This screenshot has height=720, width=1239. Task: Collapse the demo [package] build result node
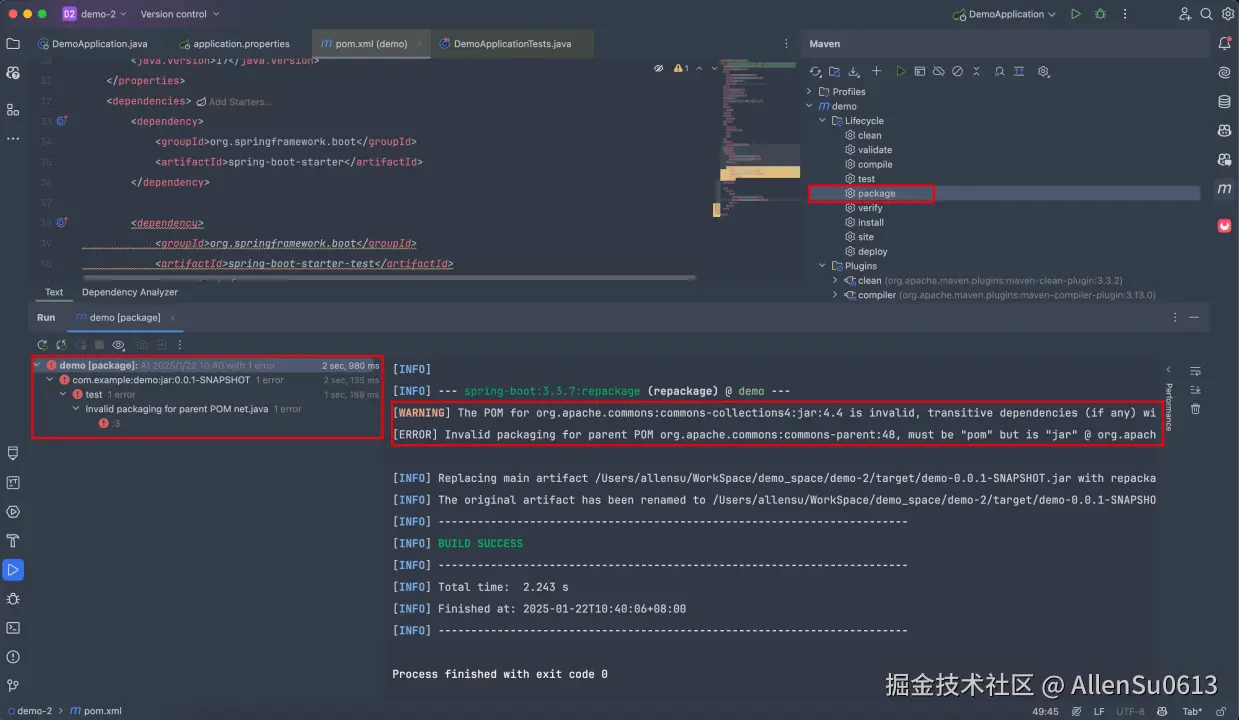(38, 366)
